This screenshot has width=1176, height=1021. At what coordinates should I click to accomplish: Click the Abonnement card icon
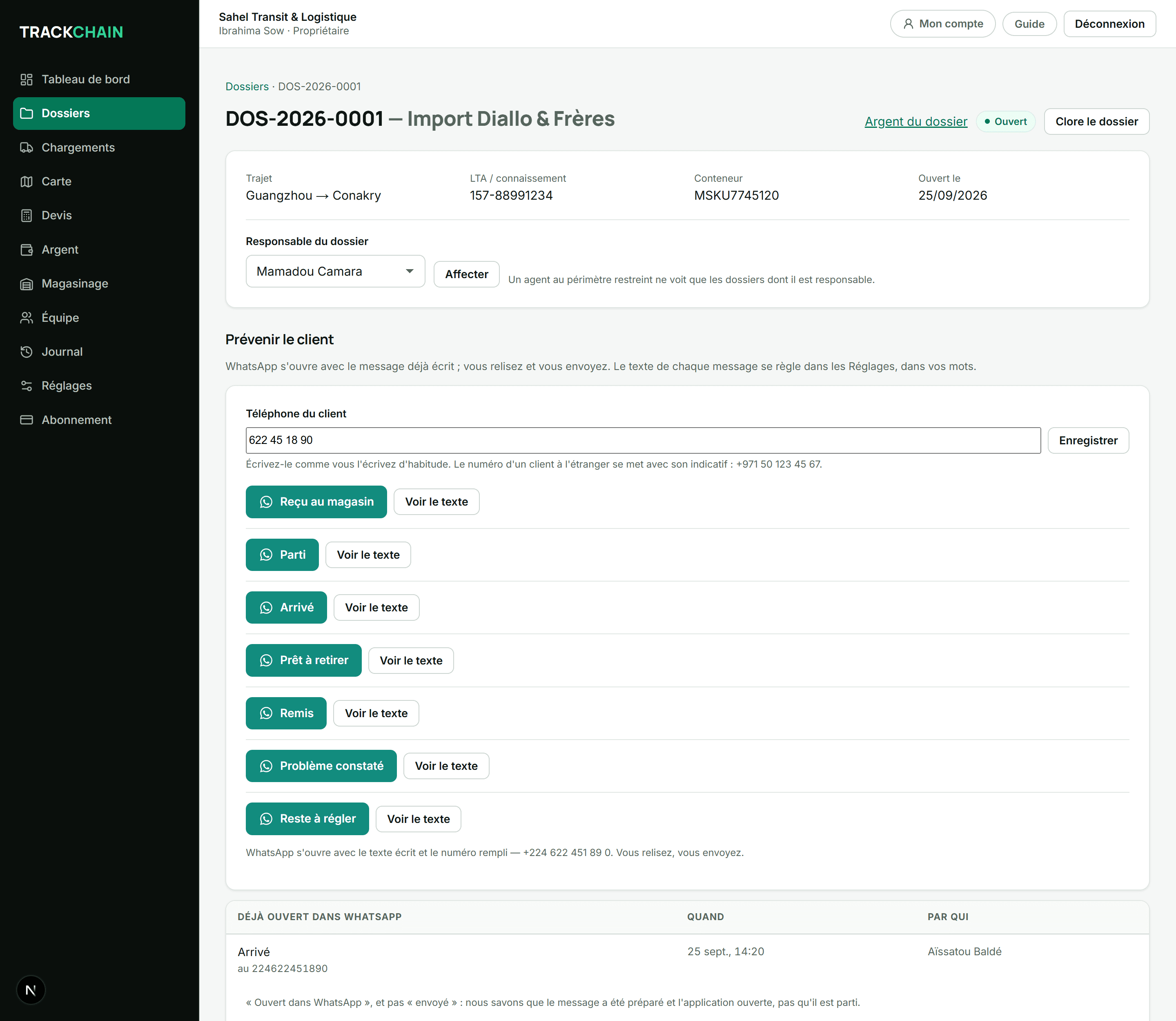click(x=26, y=420)
